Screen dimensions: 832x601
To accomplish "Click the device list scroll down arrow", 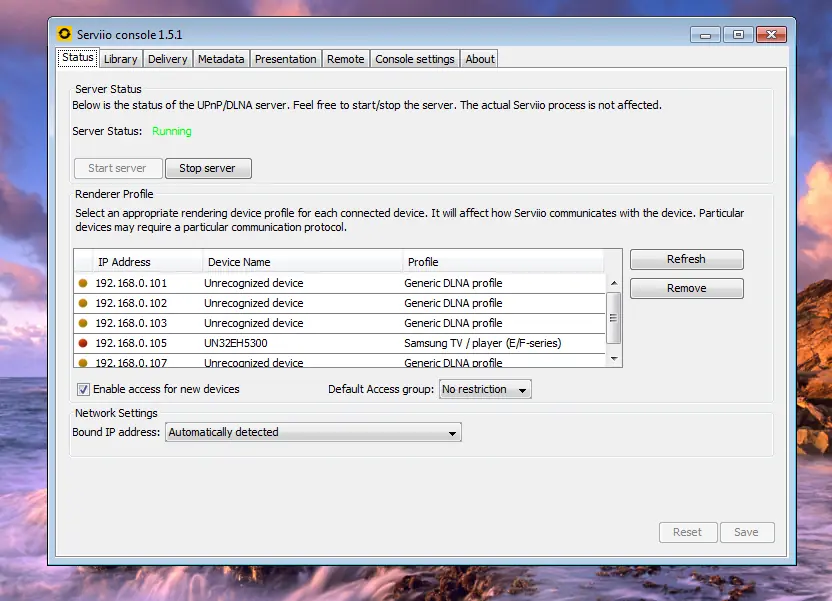I will coord(614,359).
